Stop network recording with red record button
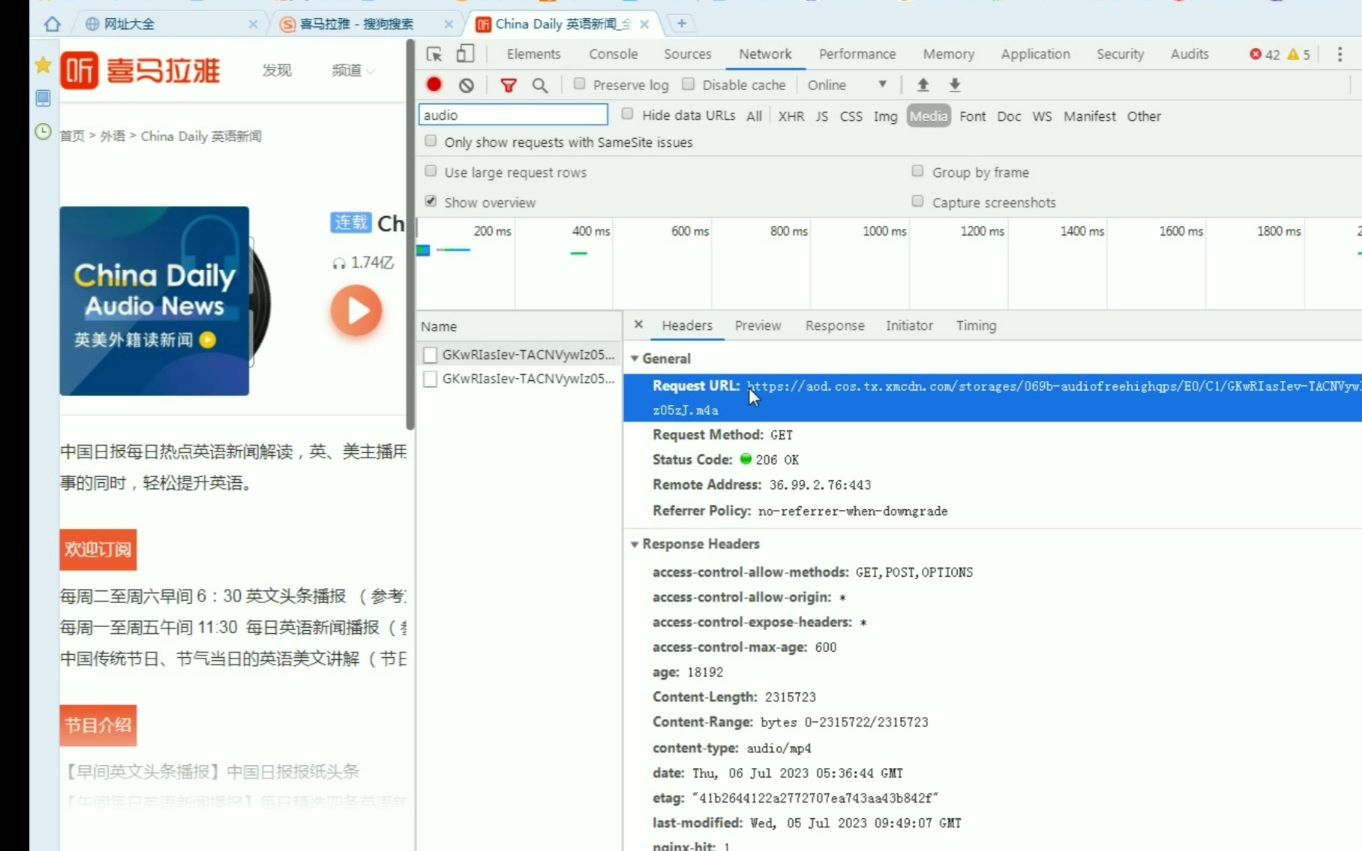The height and width of the screenshot is (851, 1362). click(x=434, y=85)
